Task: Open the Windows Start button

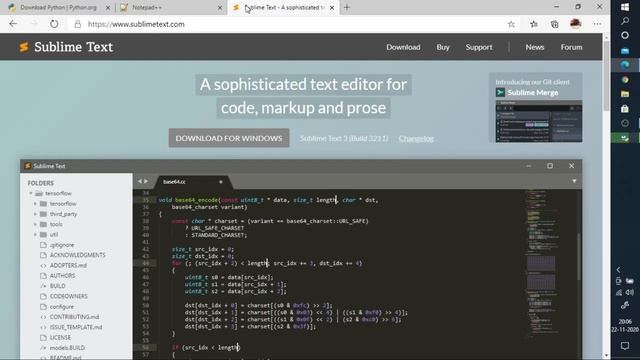Action: pyautogui.click(x=625, y=7)
